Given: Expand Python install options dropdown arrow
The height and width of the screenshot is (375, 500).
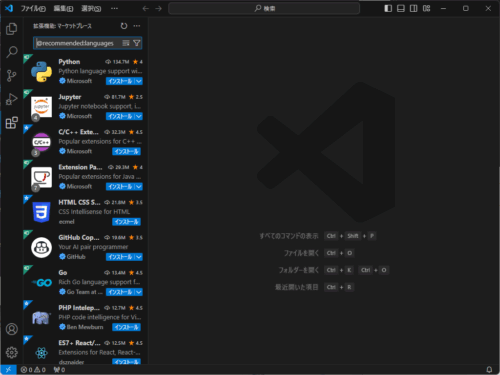Looking at the screenshot, I should coord(139,81).
